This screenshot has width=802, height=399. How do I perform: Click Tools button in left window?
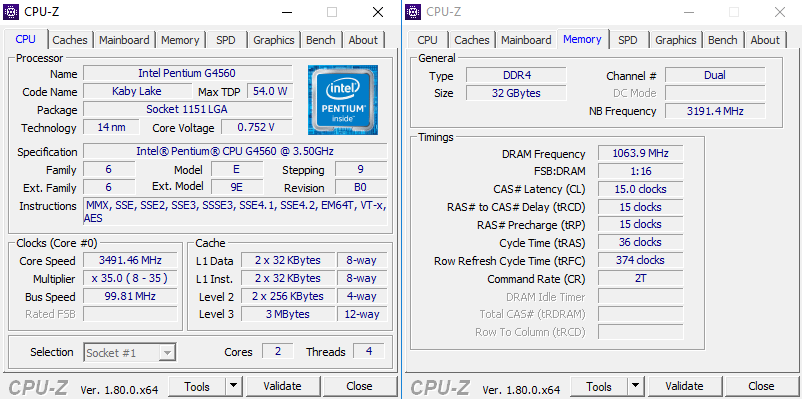tap(197, 386)
